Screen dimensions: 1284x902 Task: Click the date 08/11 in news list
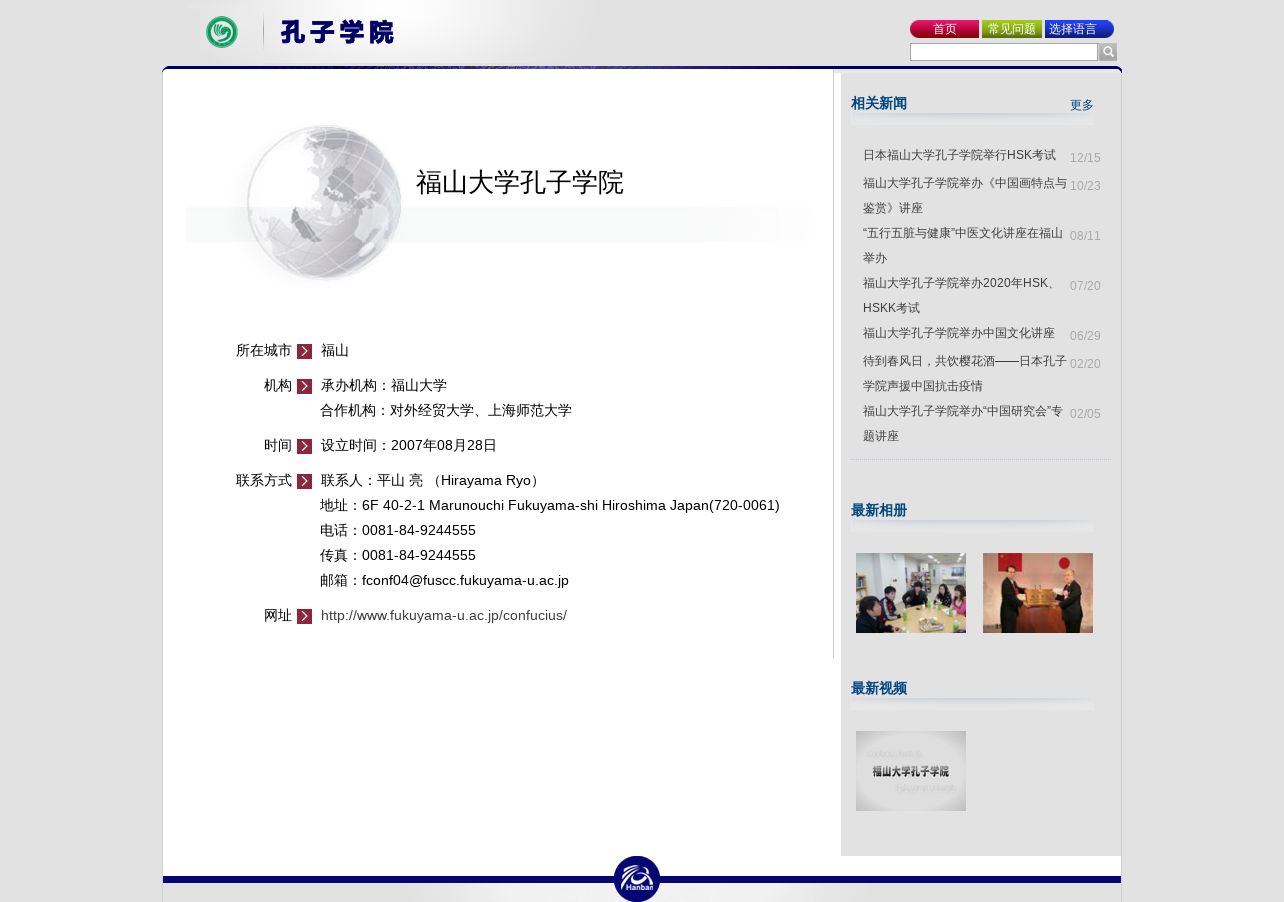click(x=1085, y=236)
